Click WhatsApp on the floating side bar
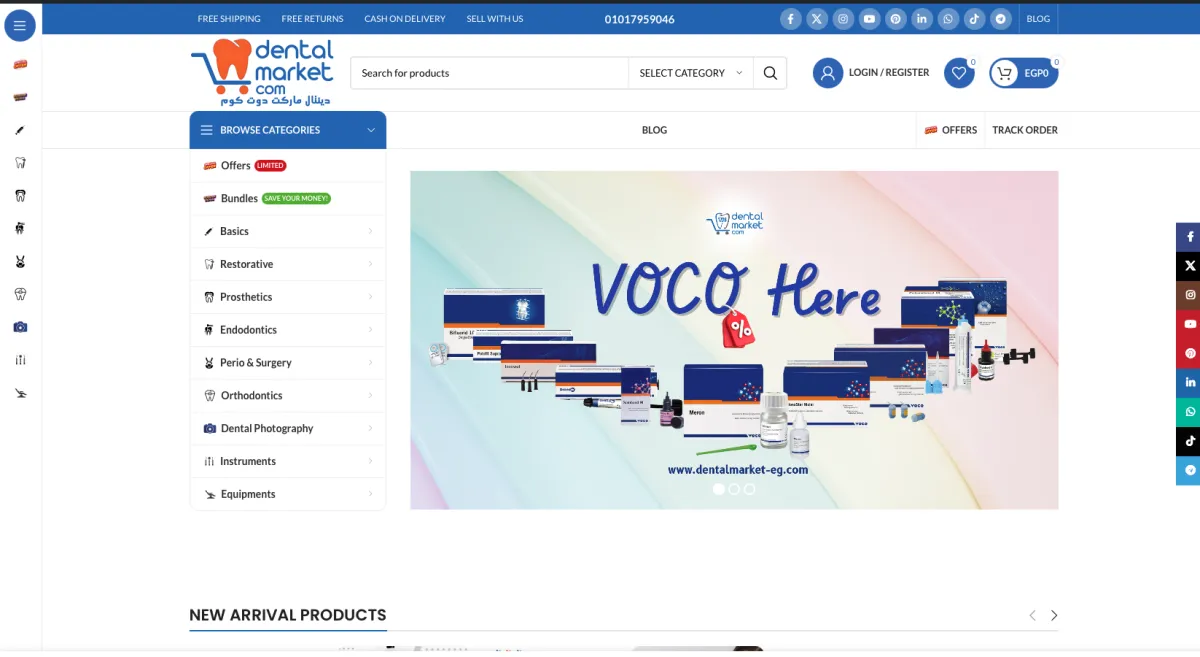Image resolution: width=1200 pixels, height=657 pixels. pyautogui.click(x=1188, y=412)
